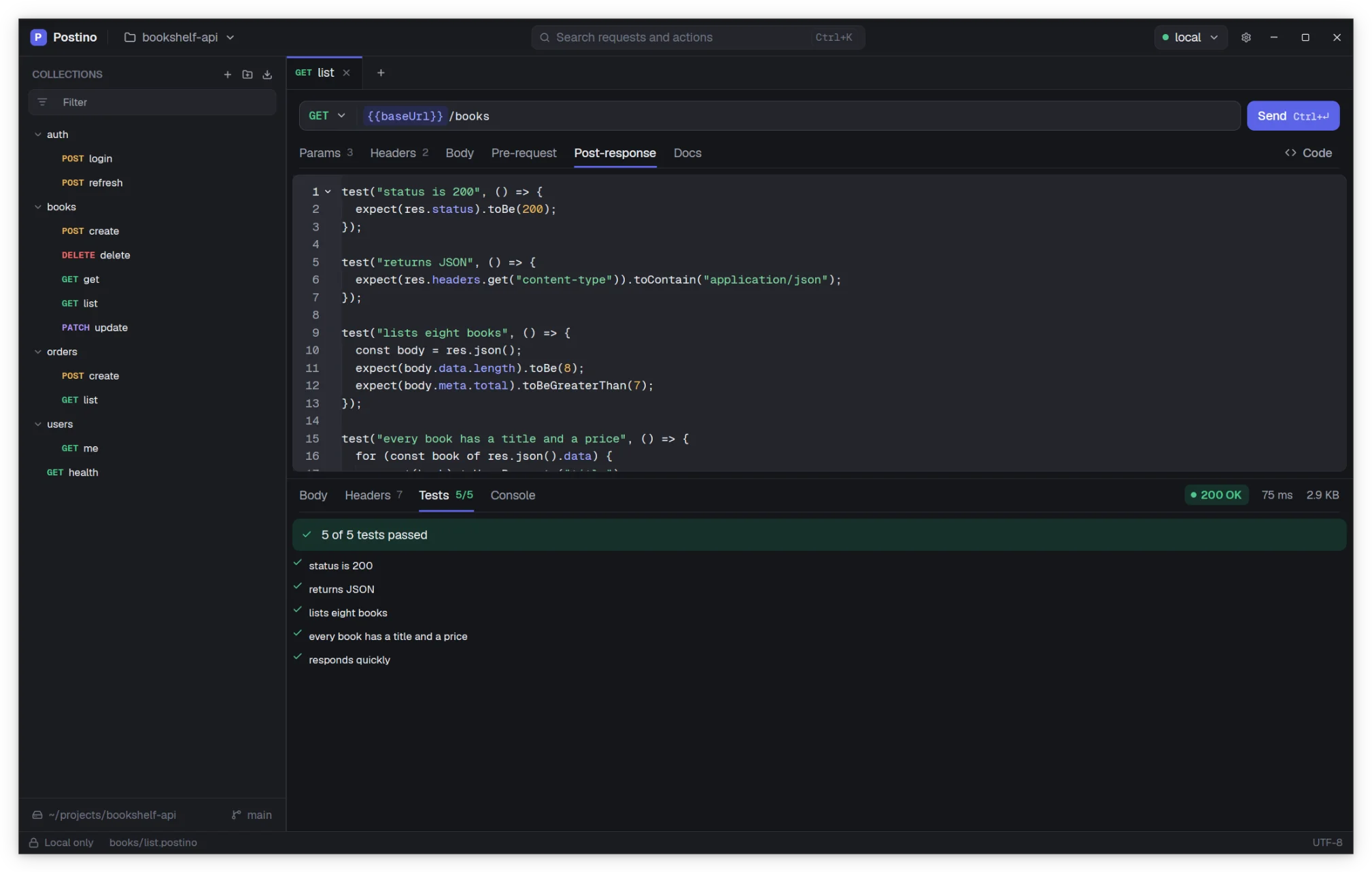Select GET me request
Viewport: 1372px width, 872px height.
pyautogui.click(x=80, y=448)
